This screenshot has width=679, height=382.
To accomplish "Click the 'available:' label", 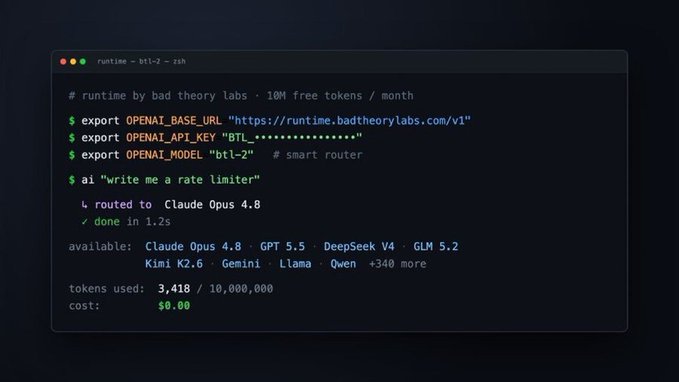I will coord(100,246).
